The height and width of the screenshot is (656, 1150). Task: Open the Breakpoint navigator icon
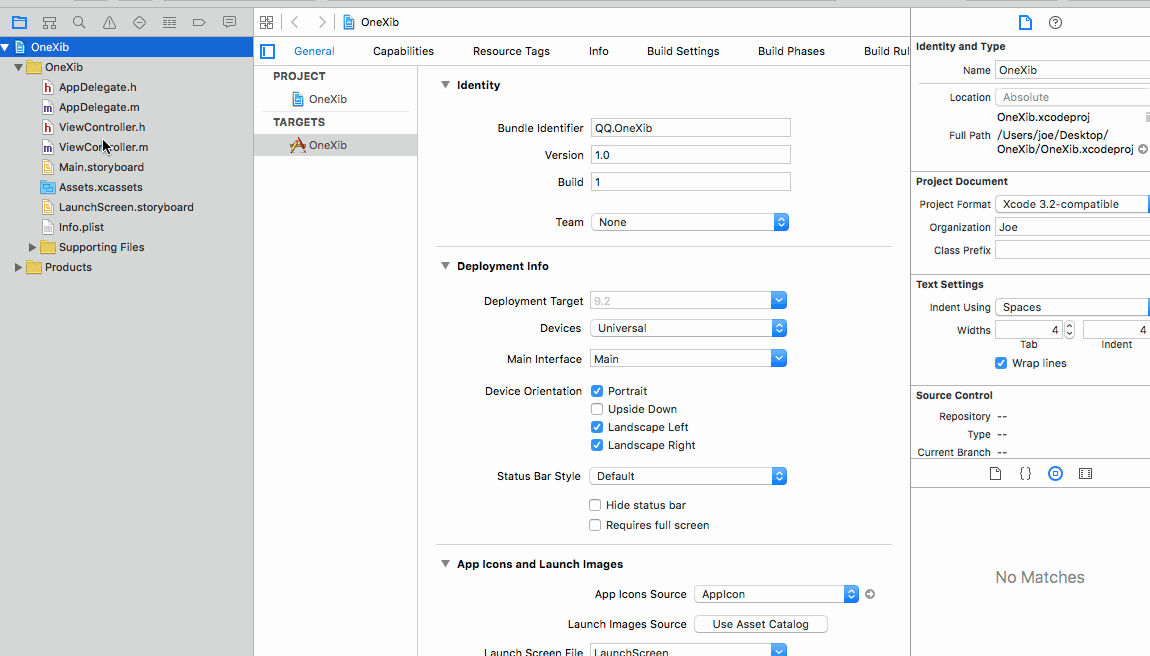[x=199, y=23]
